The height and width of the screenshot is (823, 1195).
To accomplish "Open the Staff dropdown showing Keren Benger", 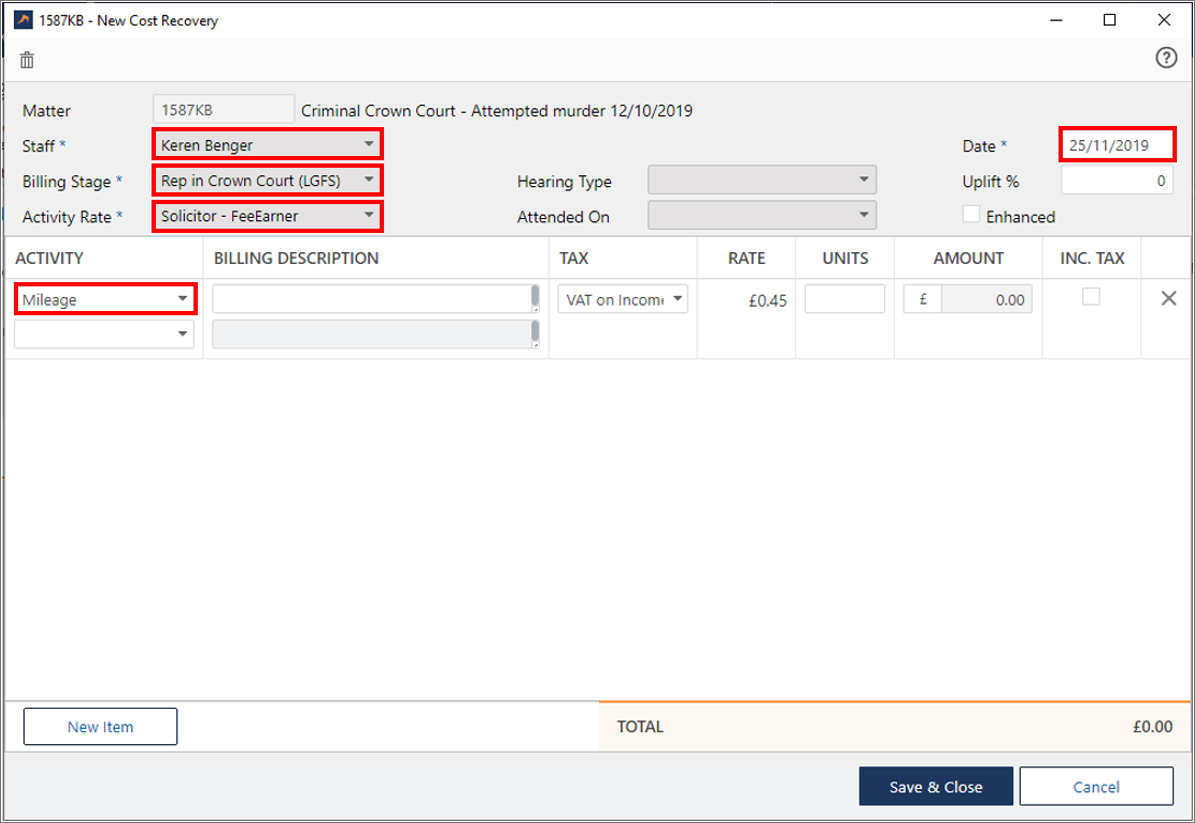I will (267, 145).
